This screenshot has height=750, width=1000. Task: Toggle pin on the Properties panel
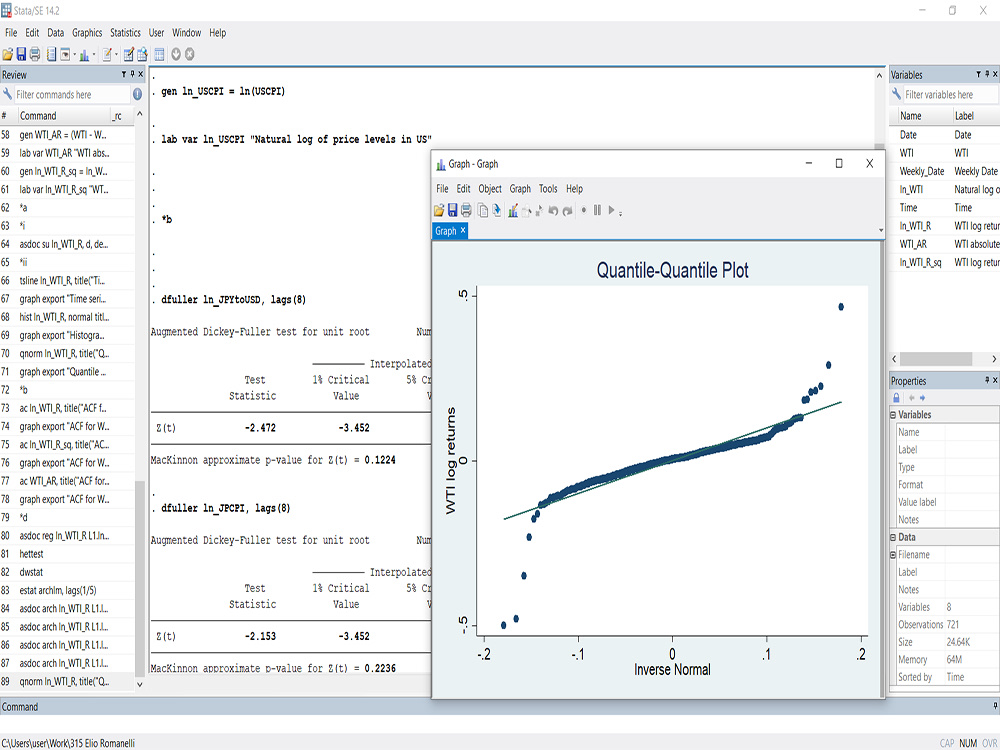click(987, 380)
